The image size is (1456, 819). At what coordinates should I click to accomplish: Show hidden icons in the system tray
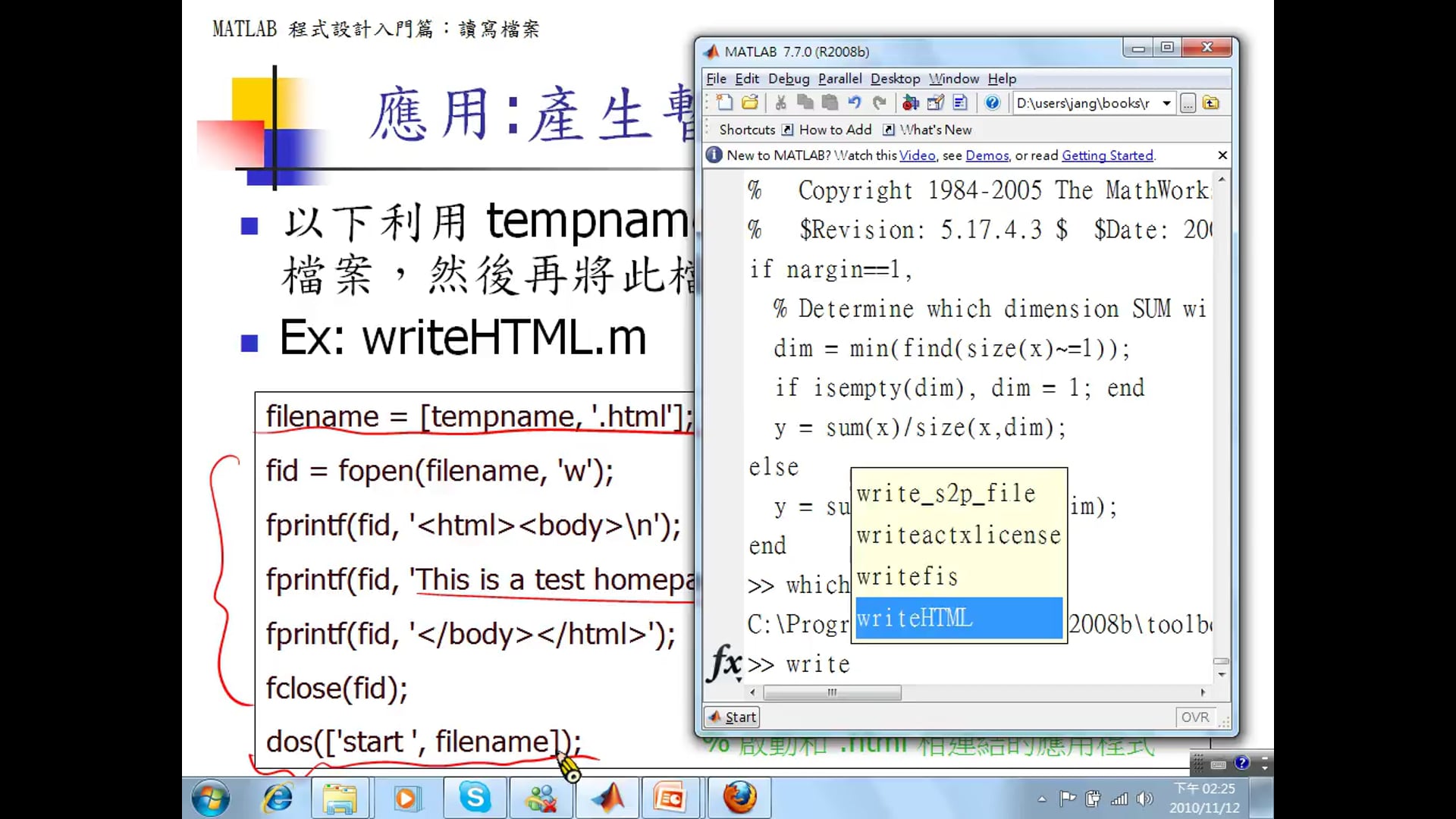pos(1041,798)
